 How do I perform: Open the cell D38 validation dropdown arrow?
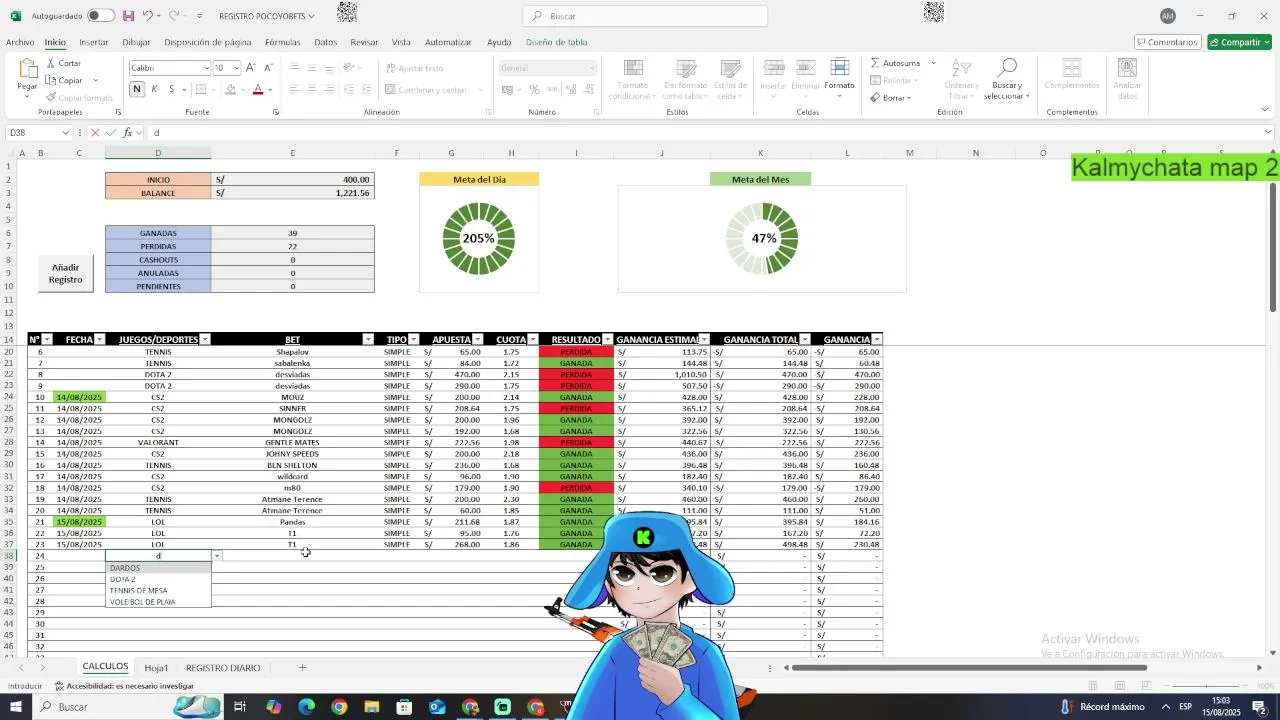tap(217, 556)
